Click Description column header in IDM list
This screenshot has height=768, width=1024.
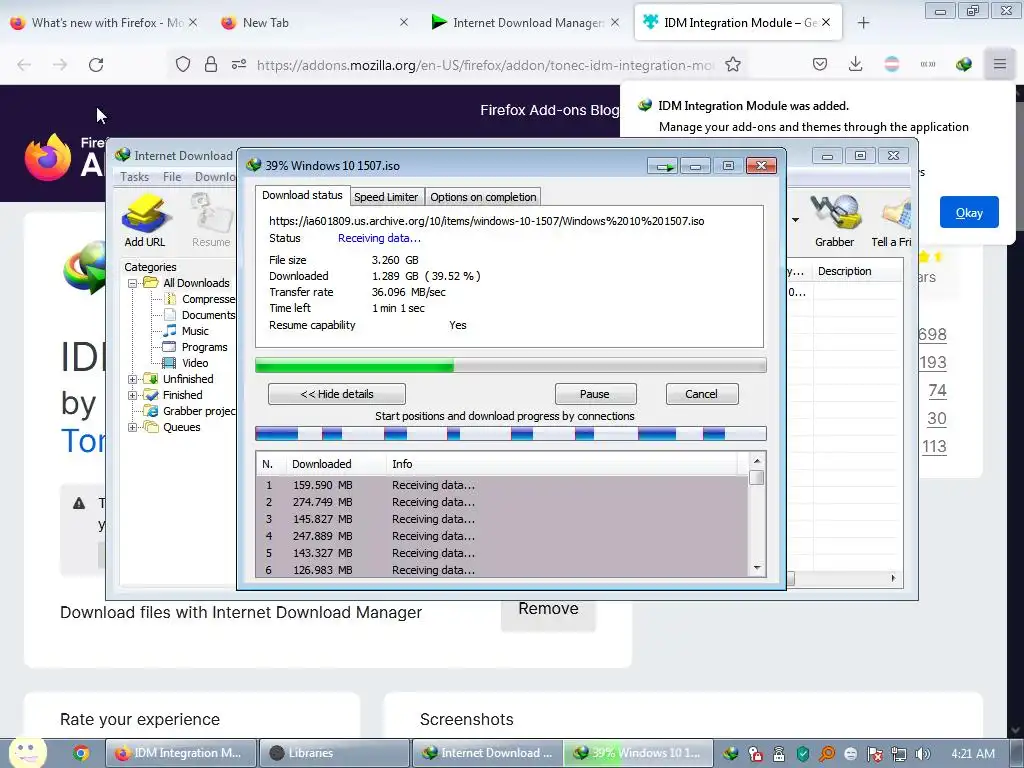(x=857, y=271)
